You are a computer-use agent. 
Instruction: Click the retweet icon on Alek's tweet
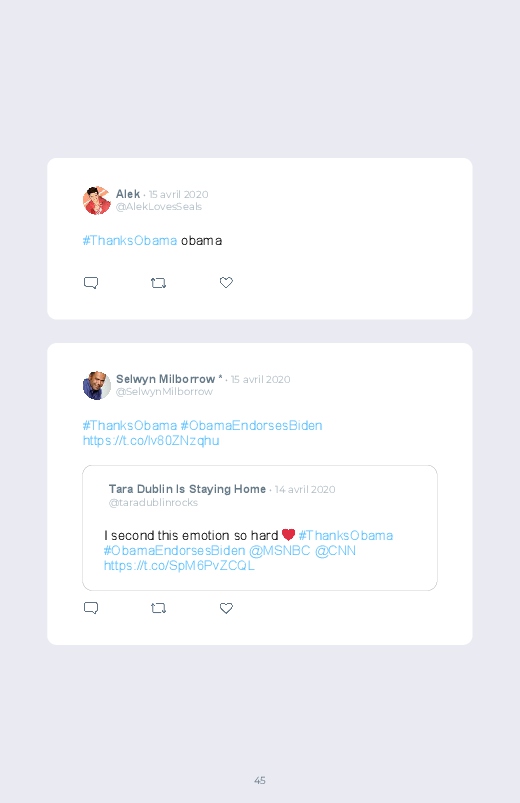point(158,283)
